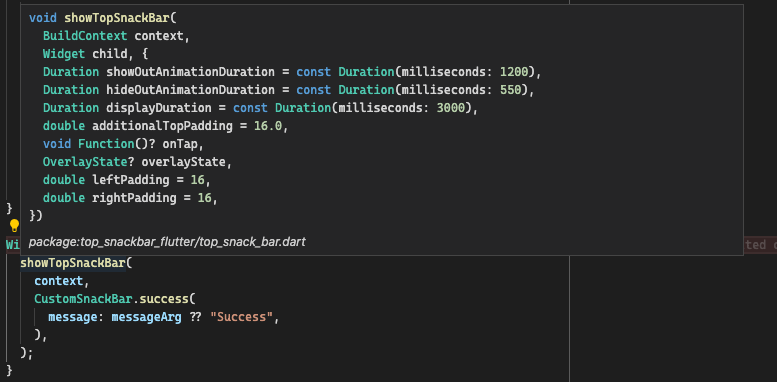Click the BuildContext type in the tooltip
This screenshot has width=777, height=382.
[85, 36]
